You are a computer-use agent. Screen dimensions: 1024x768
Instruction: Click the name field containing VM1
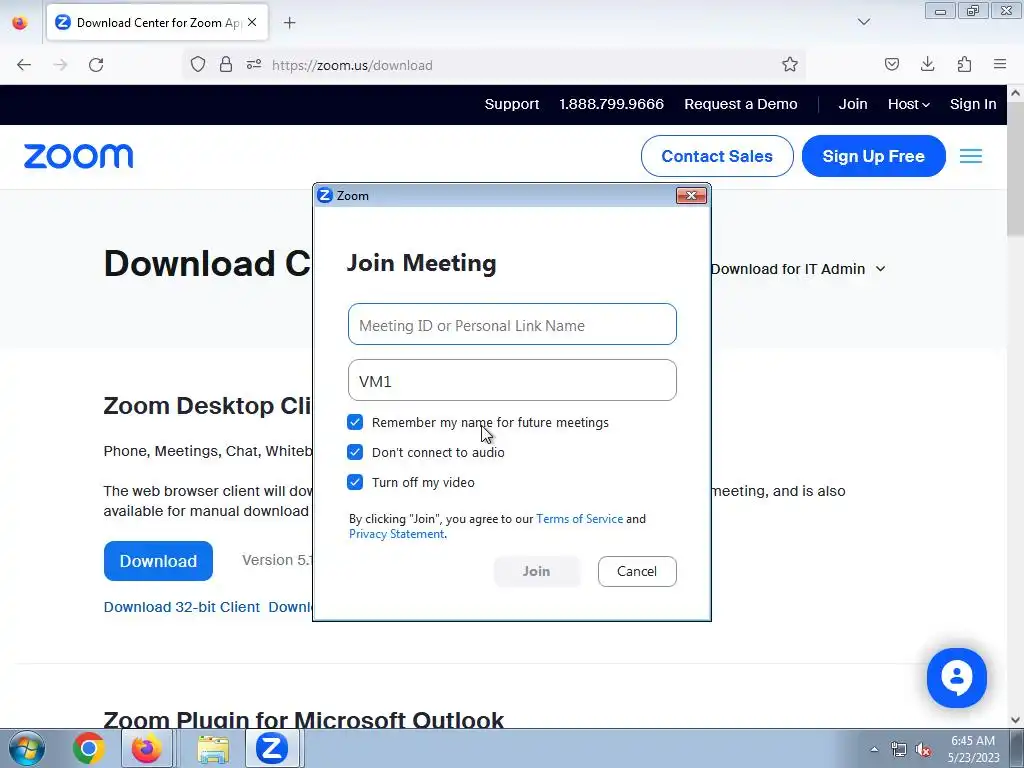[512, 380]
